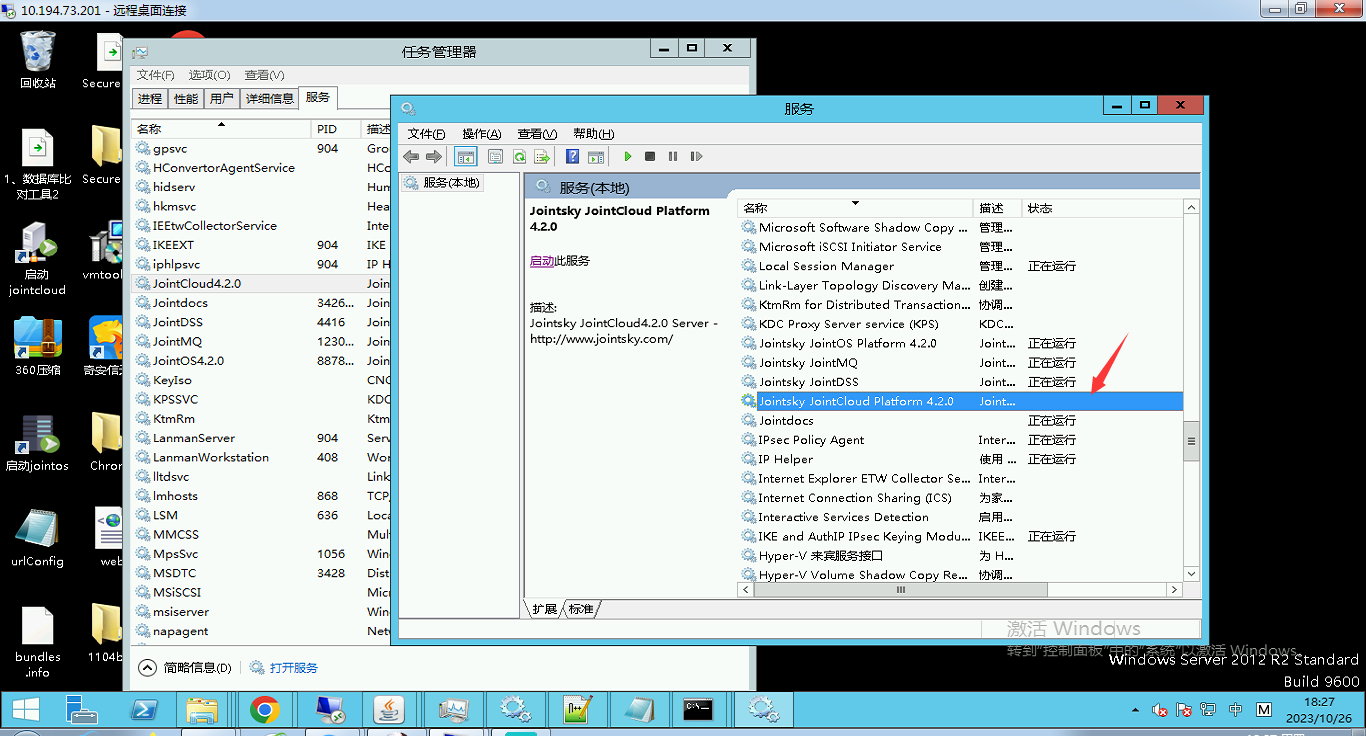Sort Task Manager services by PID column
The width and height of the screenshot is (1366, 736).
[x=337, y=129]
